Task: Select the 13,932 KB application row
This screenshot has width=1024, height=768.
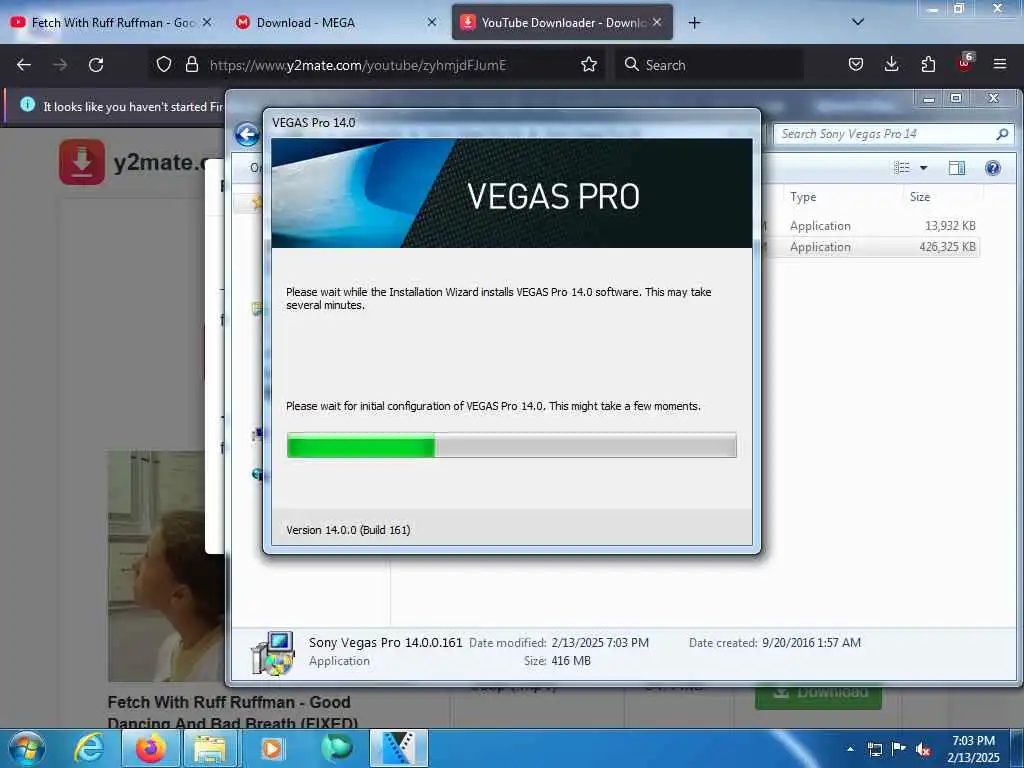Action: point(872,225)
